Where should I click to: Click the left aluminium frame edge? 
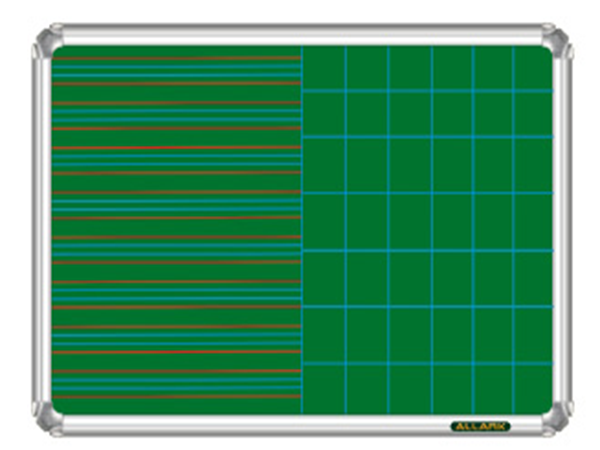tap(40, 230)
